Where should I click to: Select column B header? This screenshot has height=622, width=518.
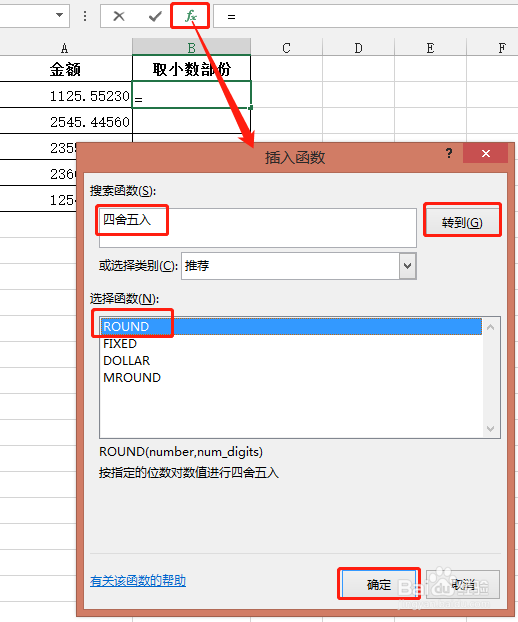(x=191, y=48)
